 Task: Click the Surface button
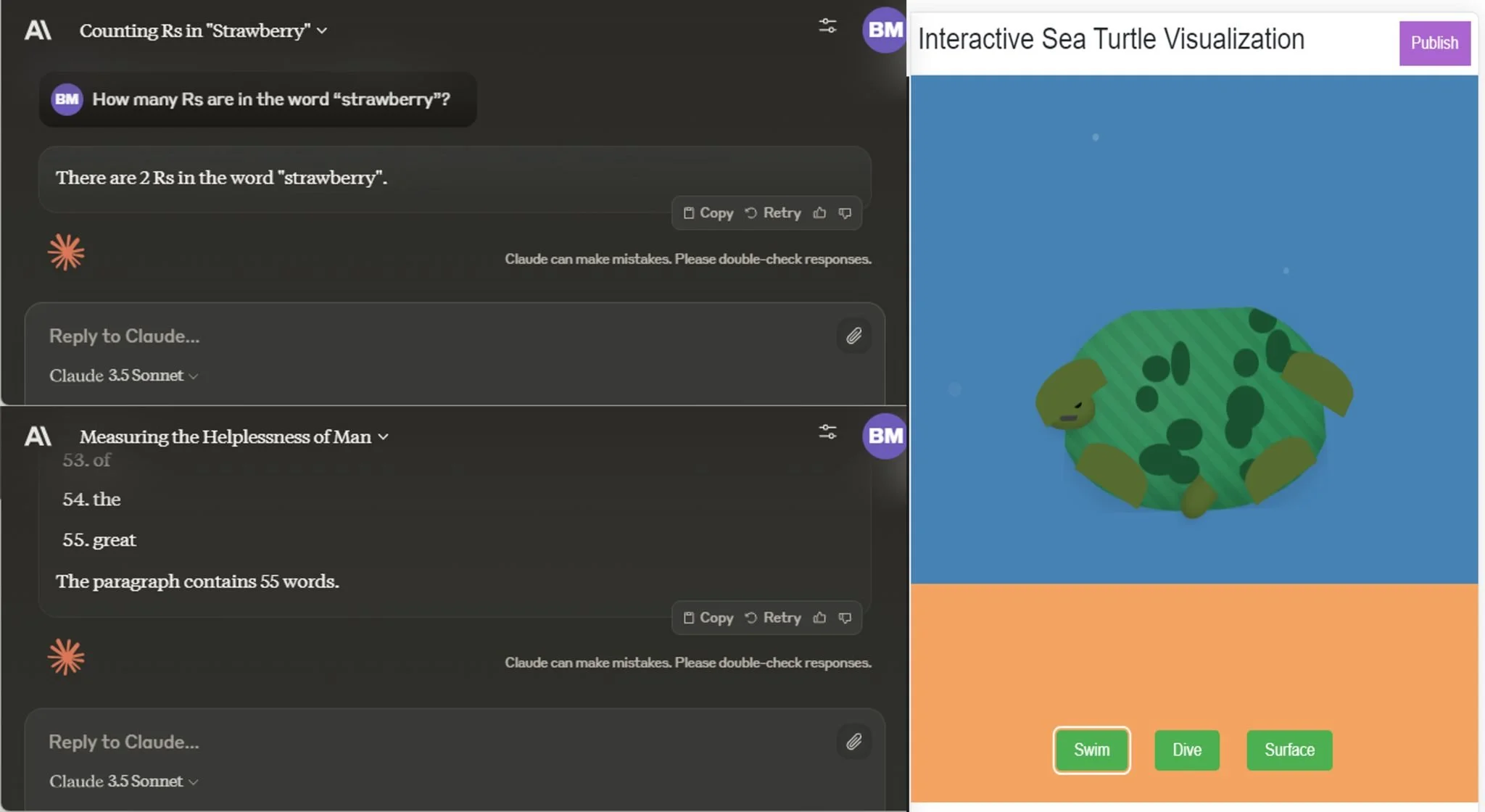[1288, 750]
